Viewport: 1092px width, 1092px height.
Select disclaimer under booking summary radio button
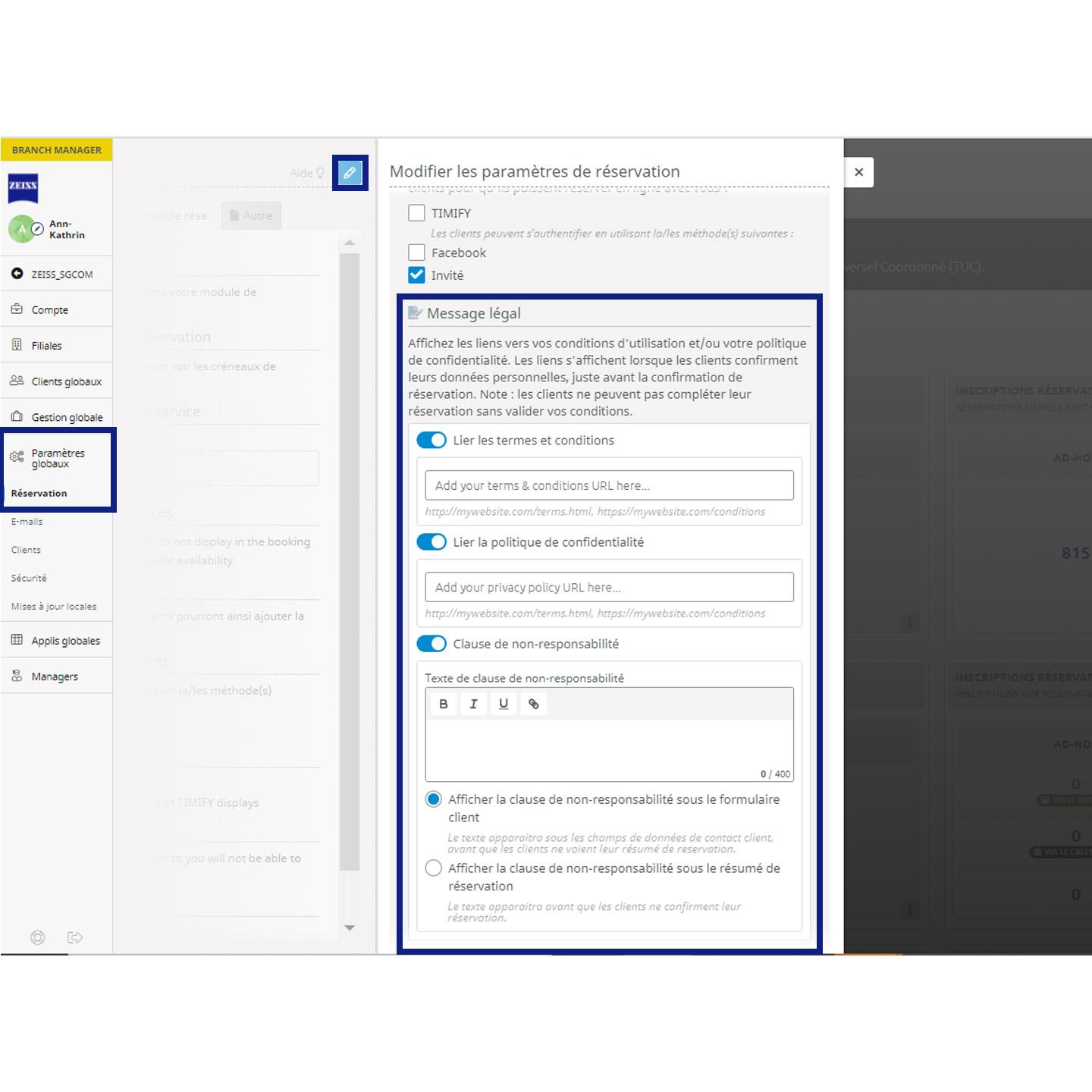[x=434, y=868]
